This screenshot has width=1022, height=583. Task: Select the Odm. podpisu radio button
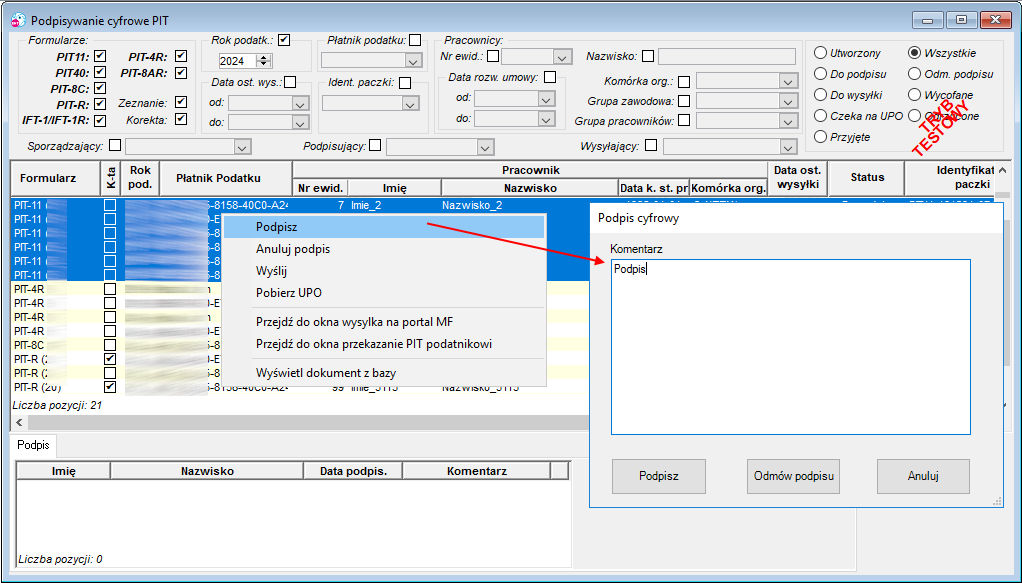point(914,74)
